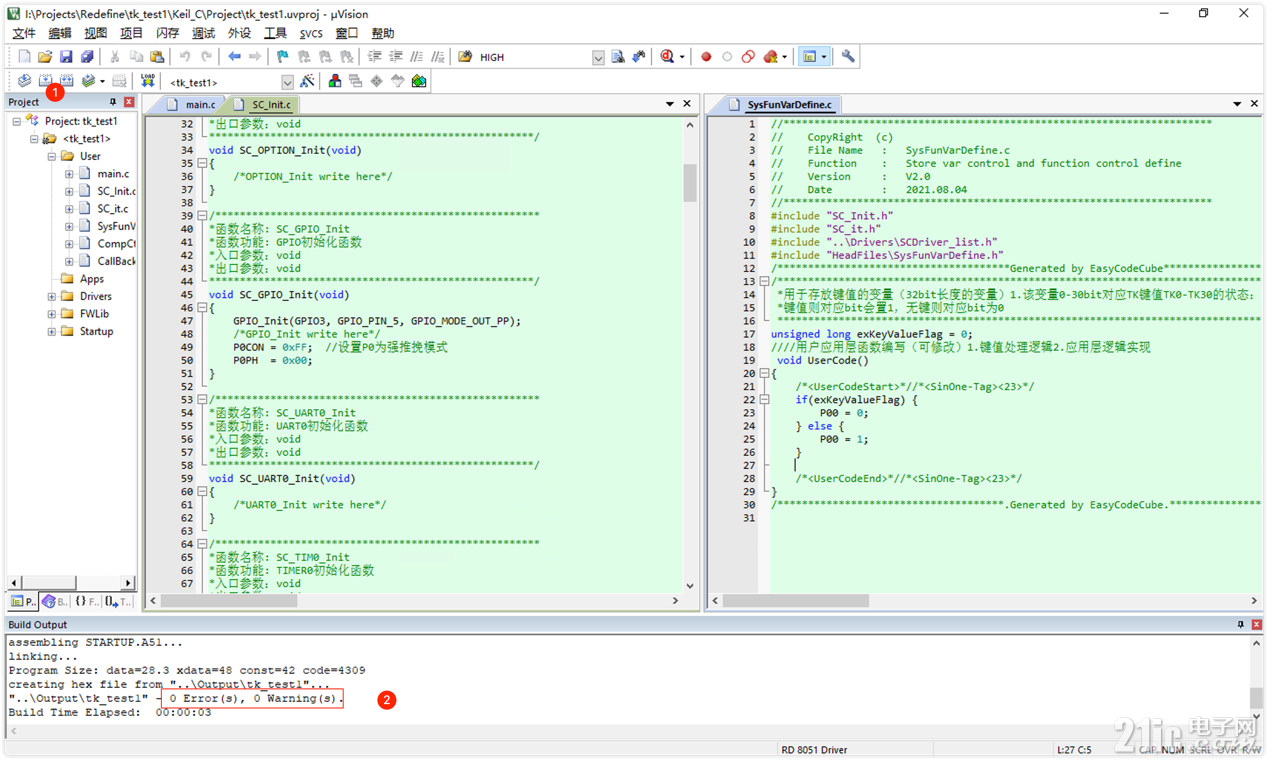Switch to the Functions tab at panel bottom
The image size is (1268, 760).
(87, 602)
